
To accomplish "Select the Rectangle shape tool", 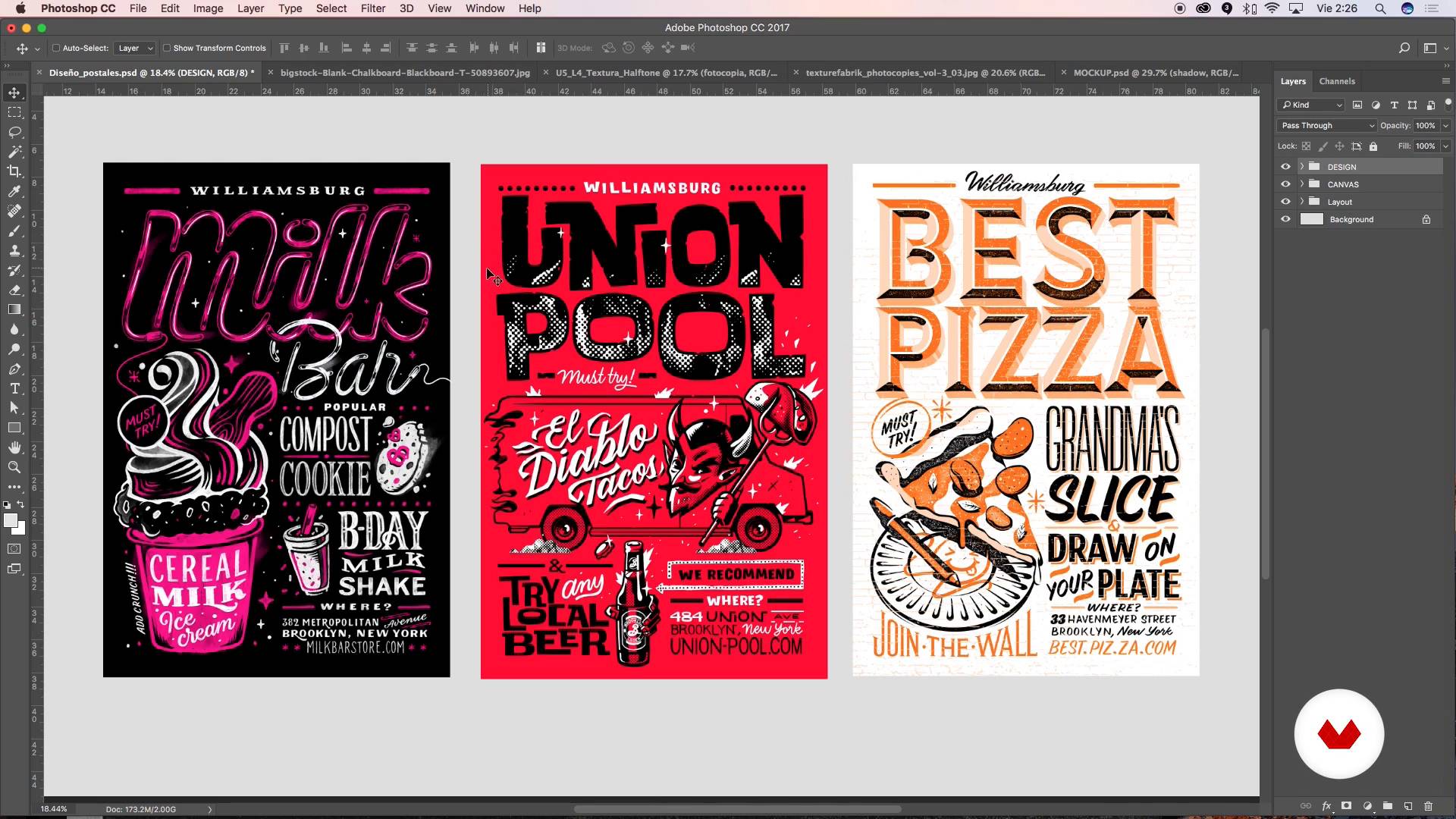I will click(x=14, y=428).
